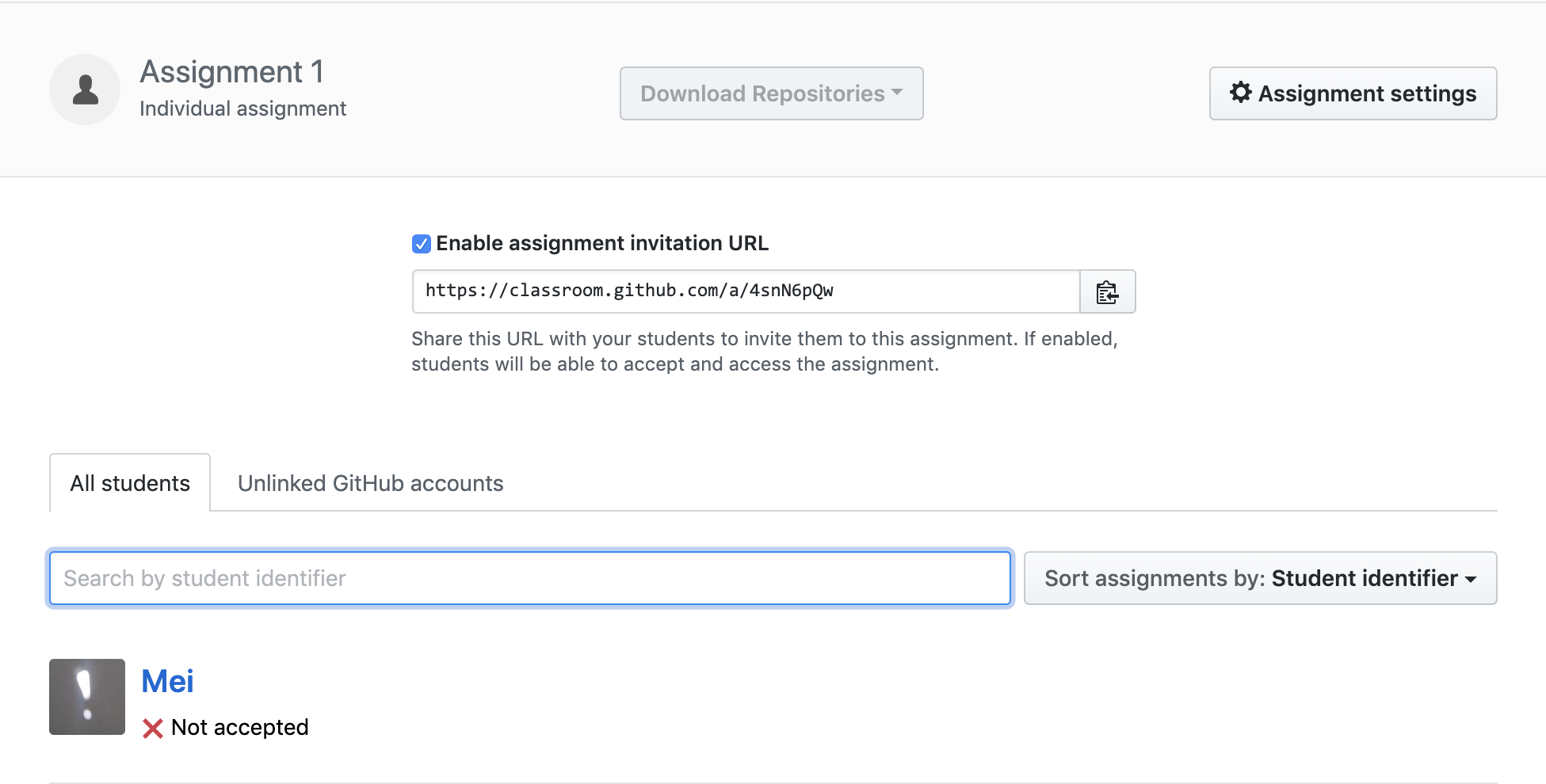Open the student link named Mei
This screenshot has width=1546, height=784.
(x=167, y=681)
